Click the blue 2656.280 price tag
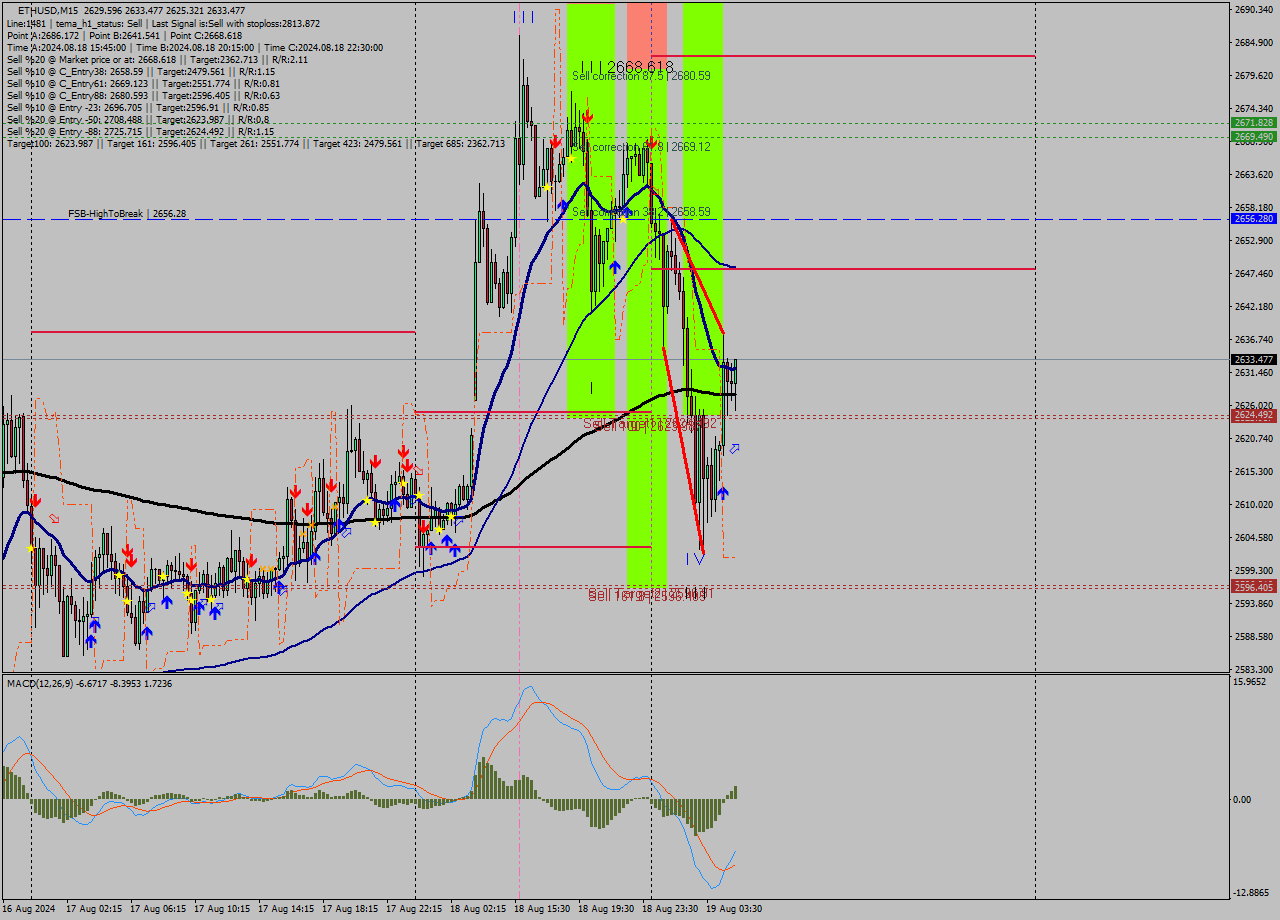The height and width of the screenshot is (920, 1280). point(1253,218)
